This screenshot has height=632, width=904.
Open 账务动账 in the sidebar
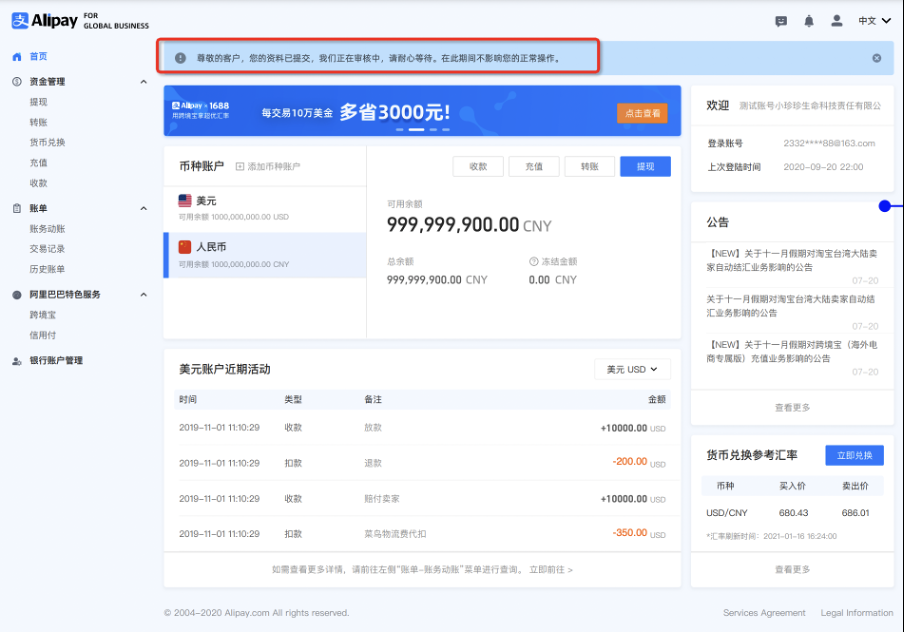click(x=47, y=229)
